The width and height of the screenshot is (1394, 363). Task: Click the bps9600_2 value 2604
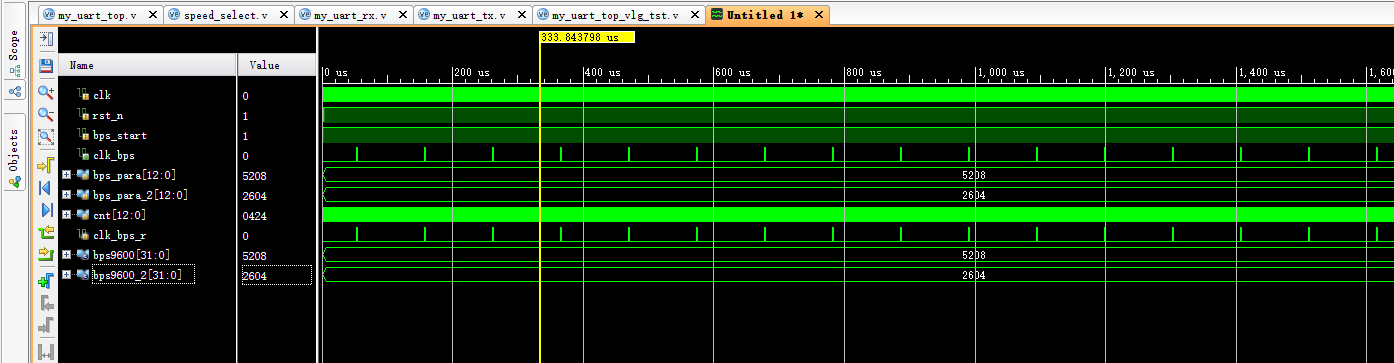click(x=254, y=275)
